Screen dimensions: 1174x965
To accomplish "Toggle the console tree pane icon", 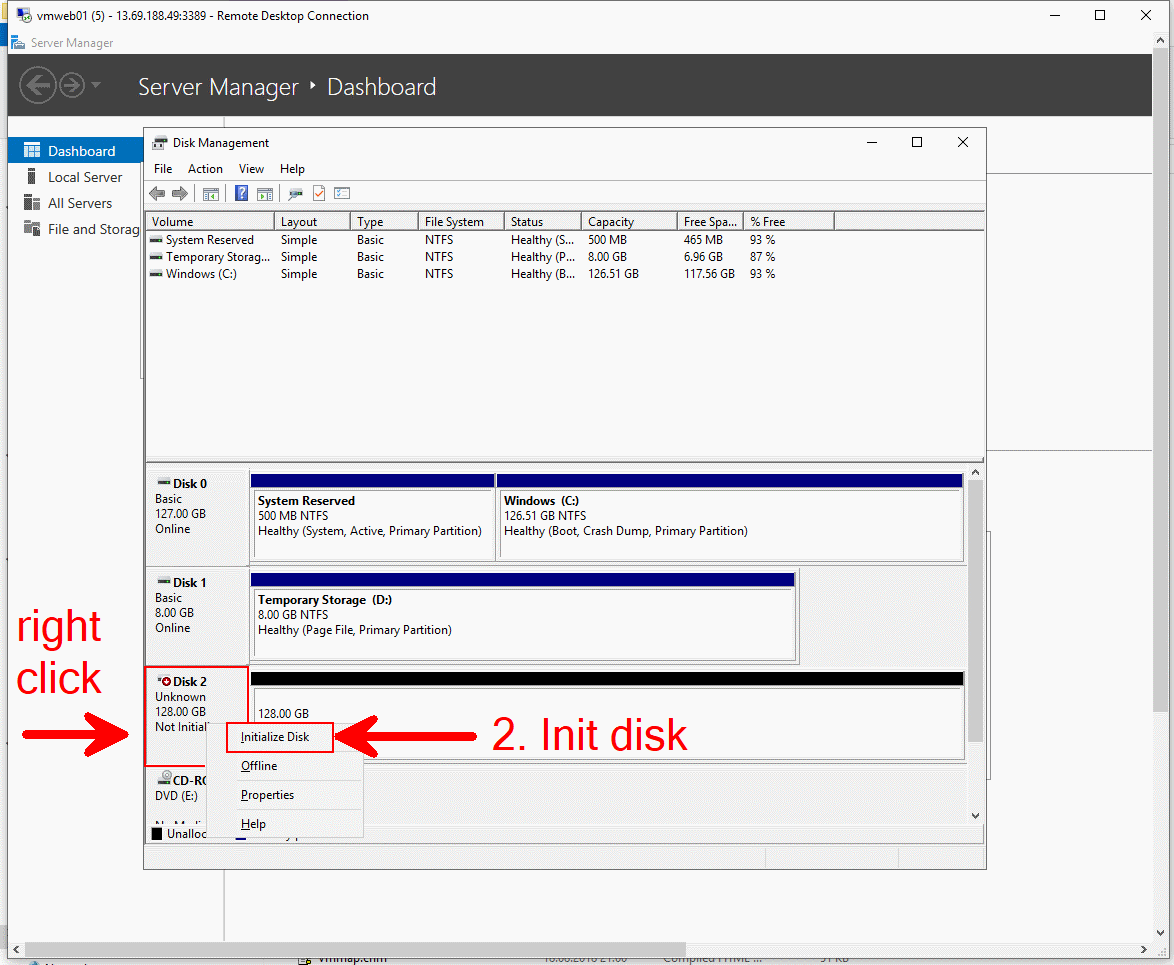I will [x=211, y=192].
